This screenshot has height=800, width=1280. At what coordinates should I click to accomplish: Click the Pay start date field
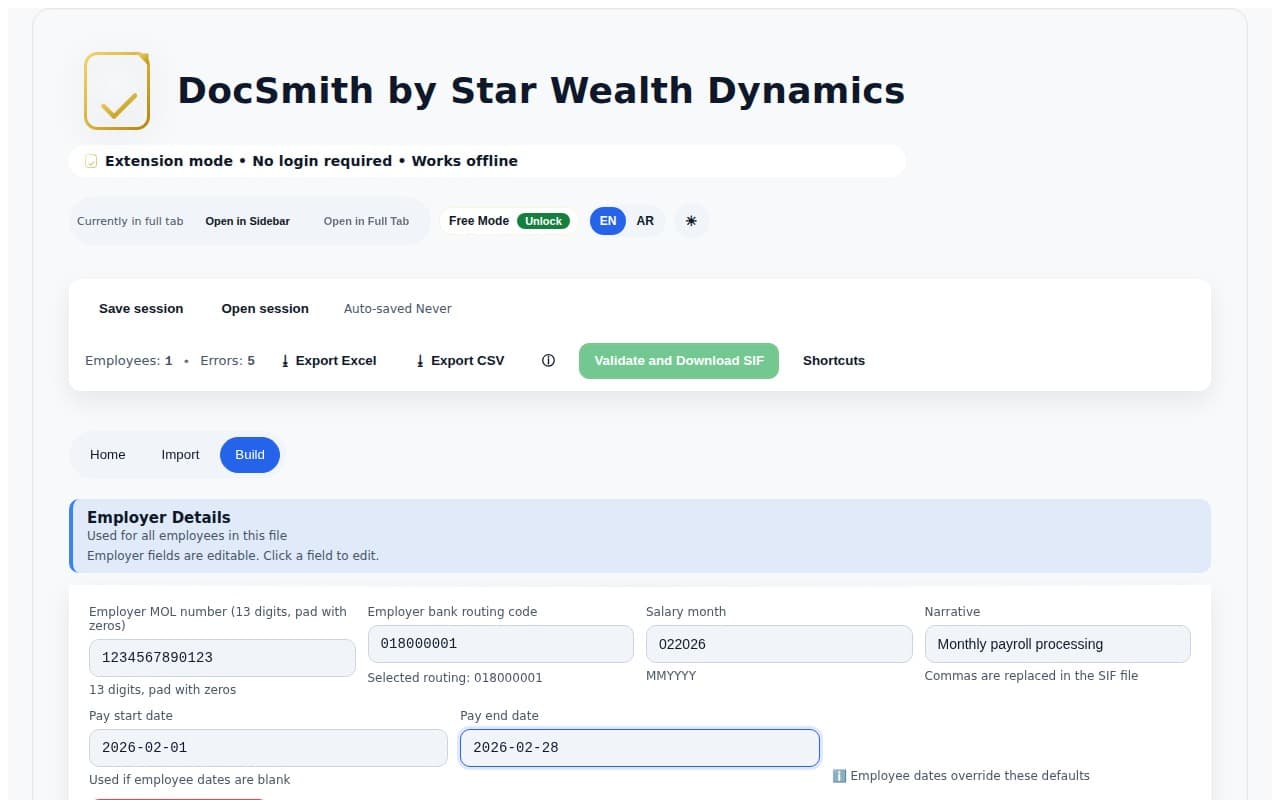click(x=268, y=748)
